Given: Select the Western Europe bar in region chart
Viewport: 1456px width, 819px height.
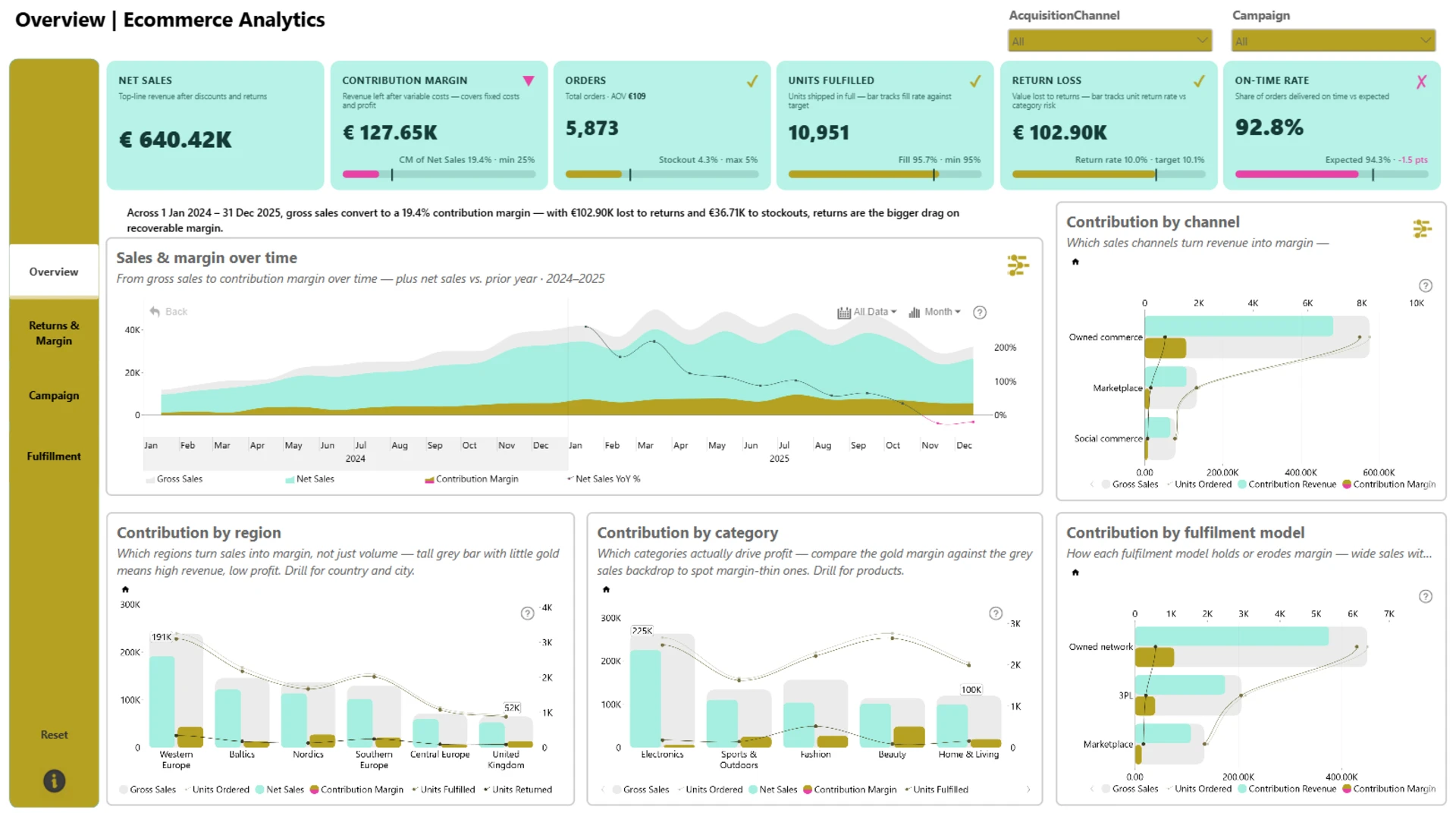Looking at the screenshot, I should (176, 690).
